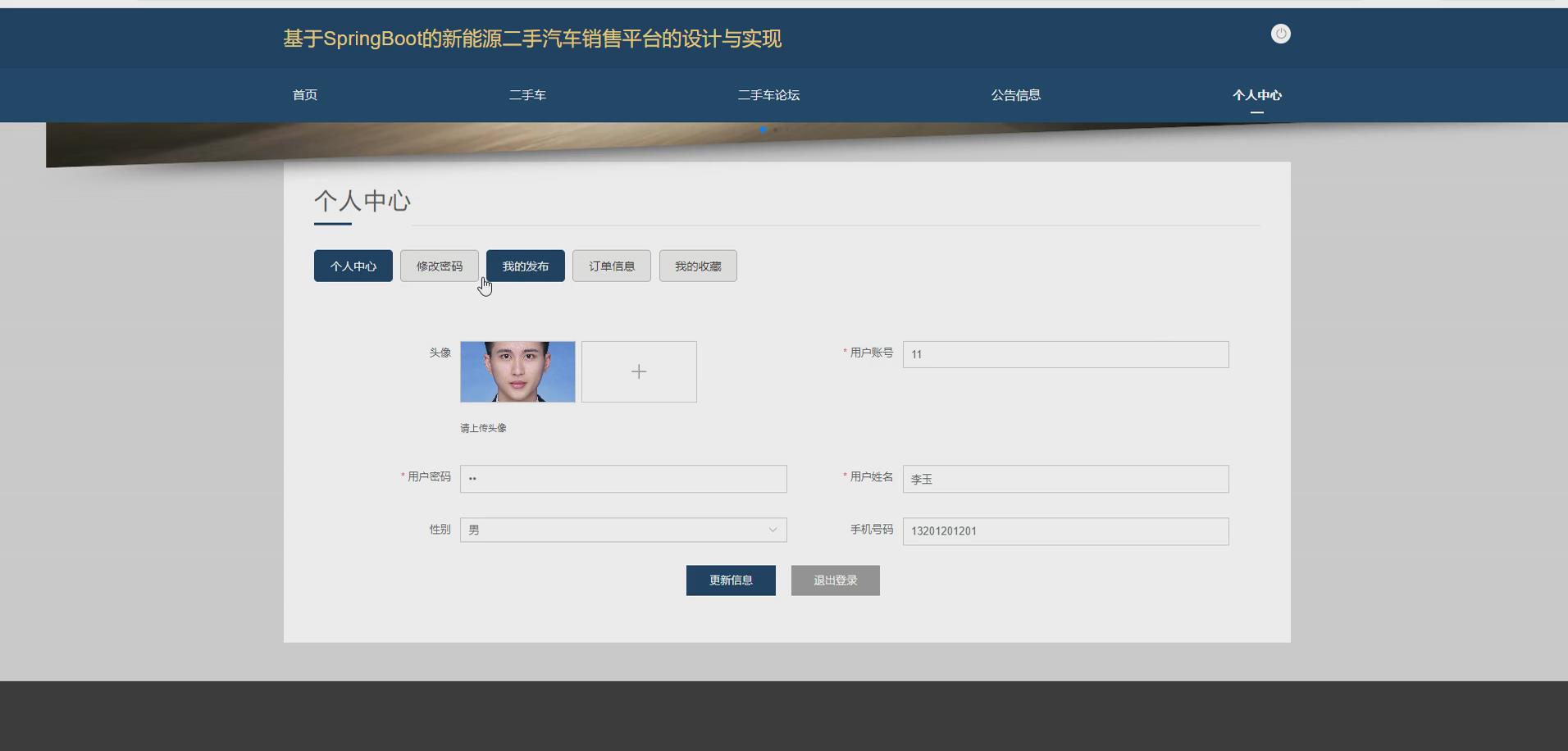Viewport: 1568px width, 751px height.
Task: Click the 更新信息 button
Action: [731, 580]
